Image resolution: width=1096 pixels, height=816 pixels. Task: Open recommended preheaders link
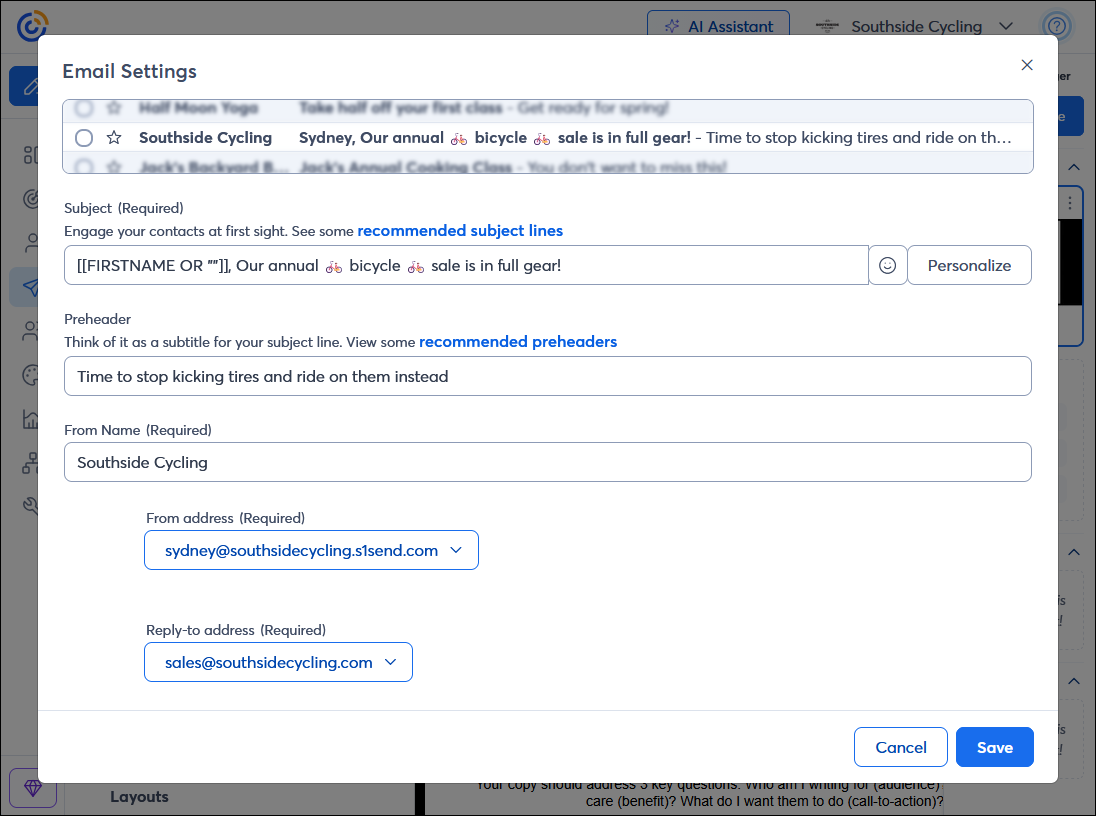click(x=518, y=342)
